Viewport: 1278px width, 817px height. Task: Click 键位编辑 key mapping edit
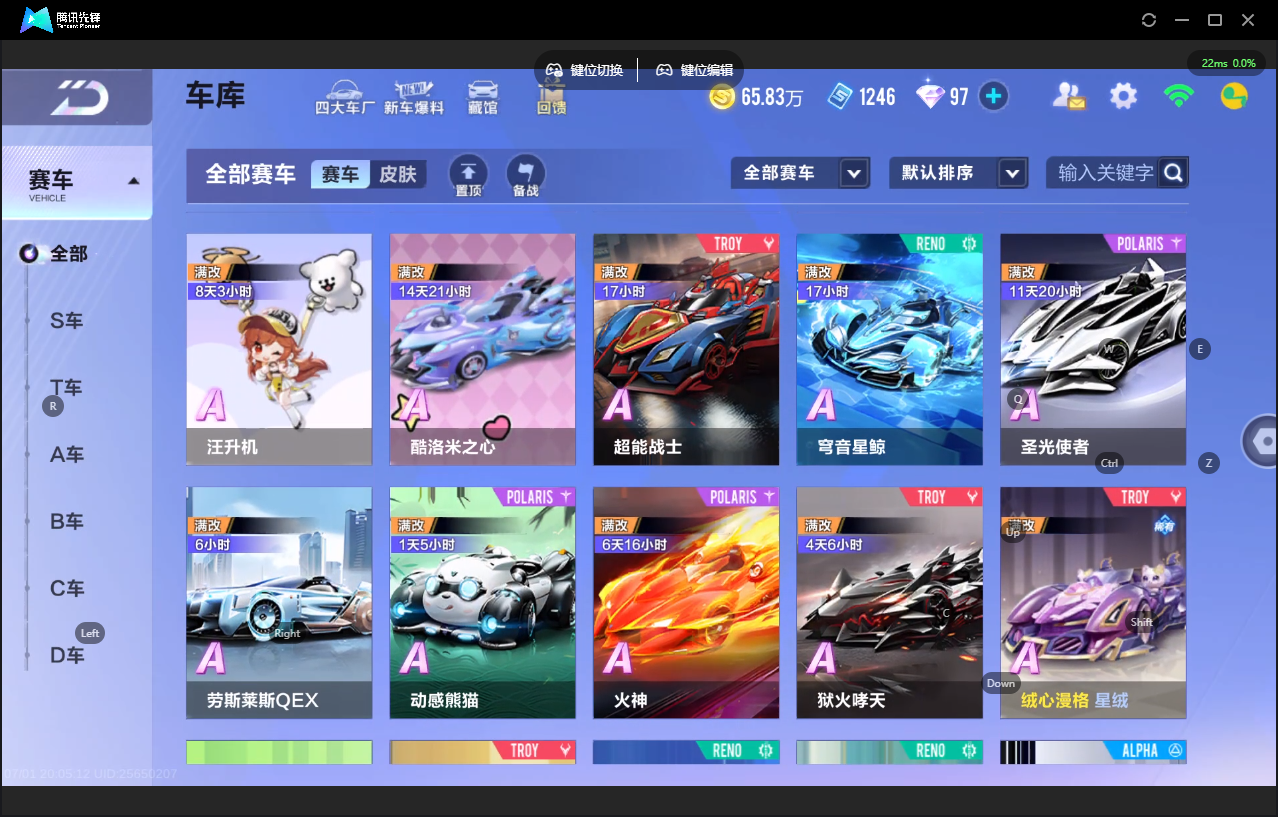point(695,70)
